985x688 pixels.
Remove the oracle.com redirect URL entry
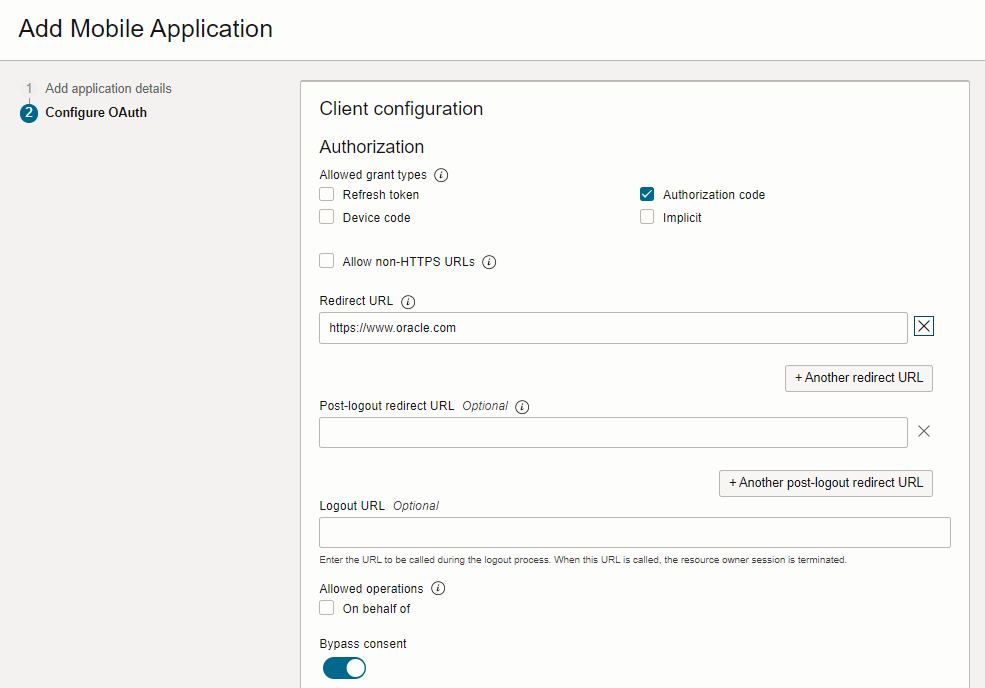tap(924, 327)
